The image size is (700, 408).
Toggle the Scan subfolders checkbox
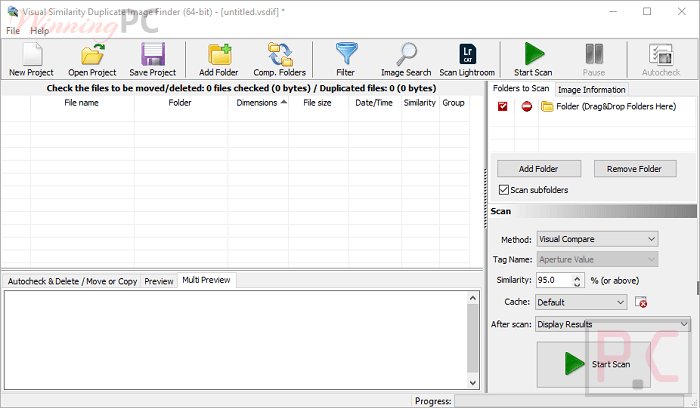(504, 190)
